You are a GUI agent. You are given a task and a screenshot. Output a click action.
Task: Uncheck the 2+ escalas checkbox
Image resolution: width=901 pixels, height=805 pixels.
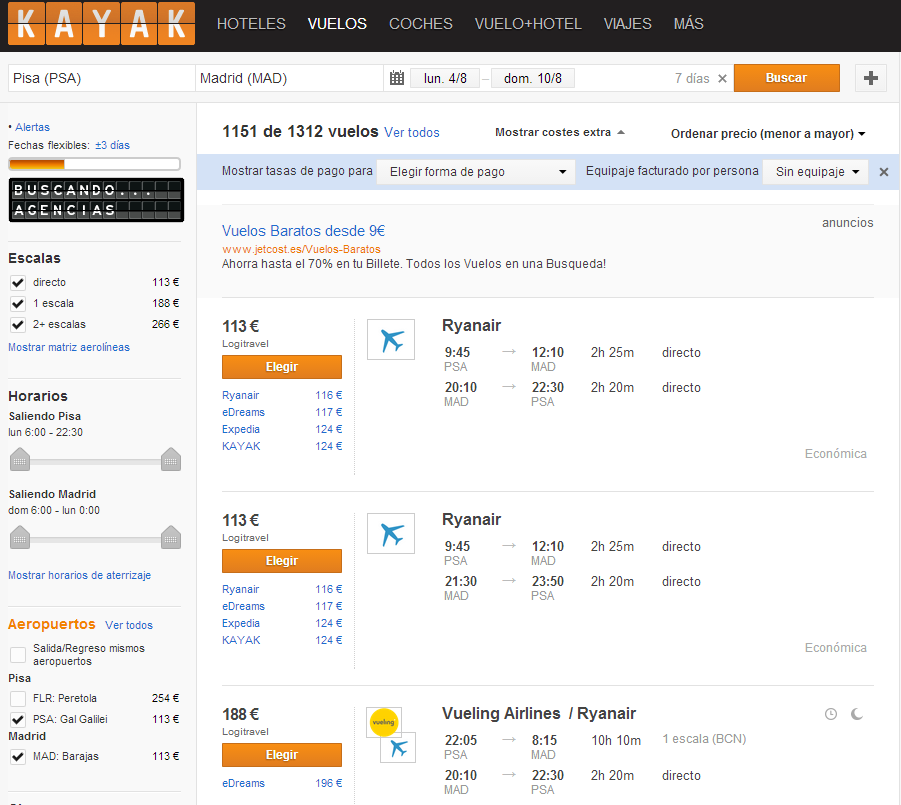click(17, 325)
